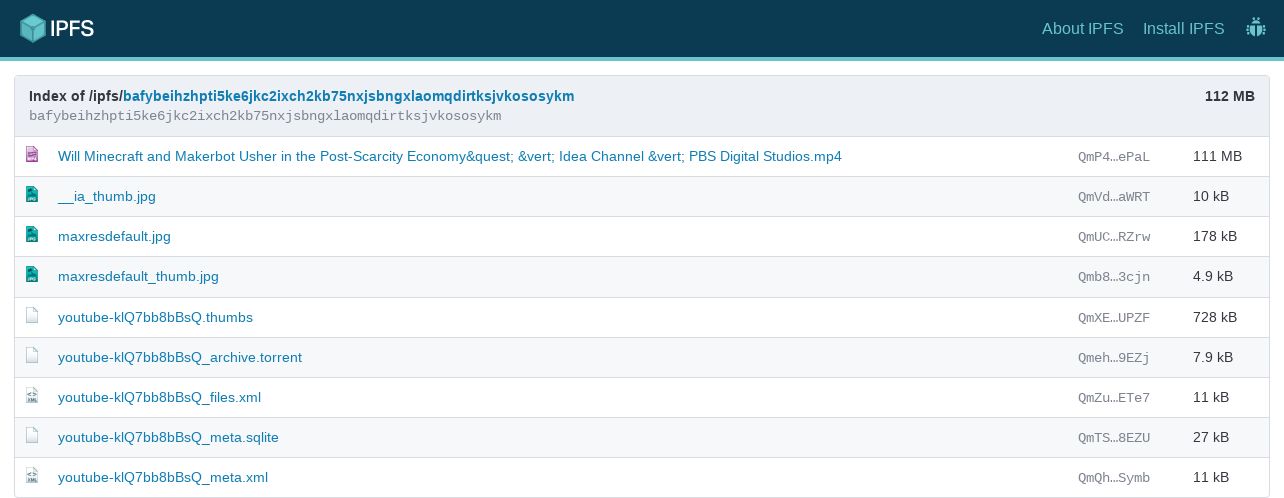Click the QmQh...Symb hash link
Image resolution: width=1284 pixels, height=498 pixels.
[1114, 477]
